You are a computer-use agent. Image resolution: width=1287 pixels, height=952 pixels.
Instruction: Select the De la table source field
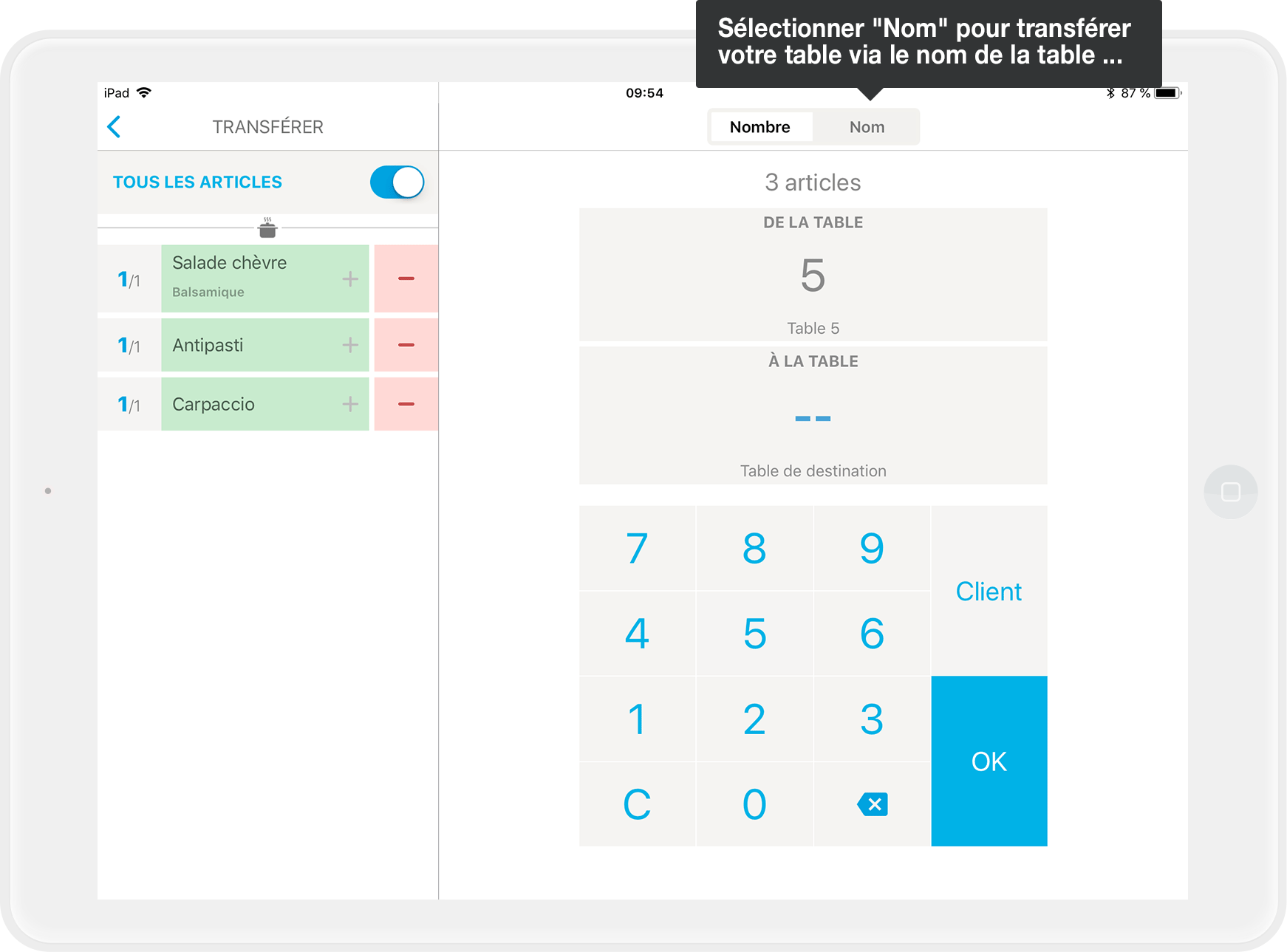tap(813, 275)
